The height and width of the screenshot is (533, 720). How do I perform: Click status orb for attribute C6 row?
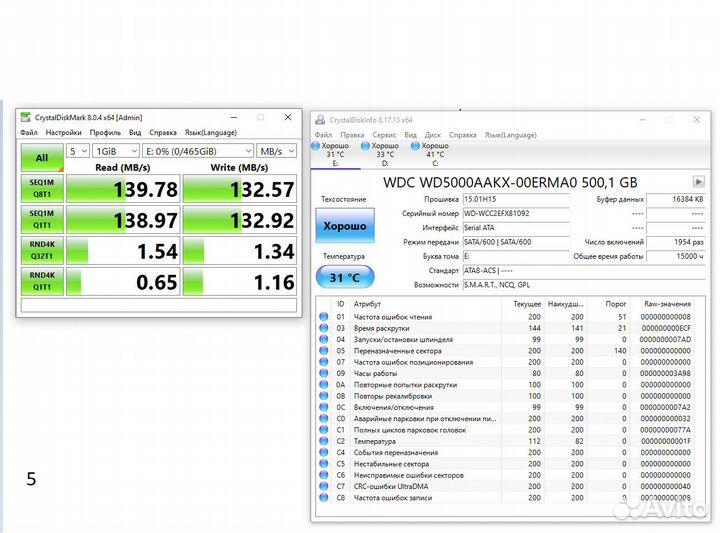pos(324,475)
